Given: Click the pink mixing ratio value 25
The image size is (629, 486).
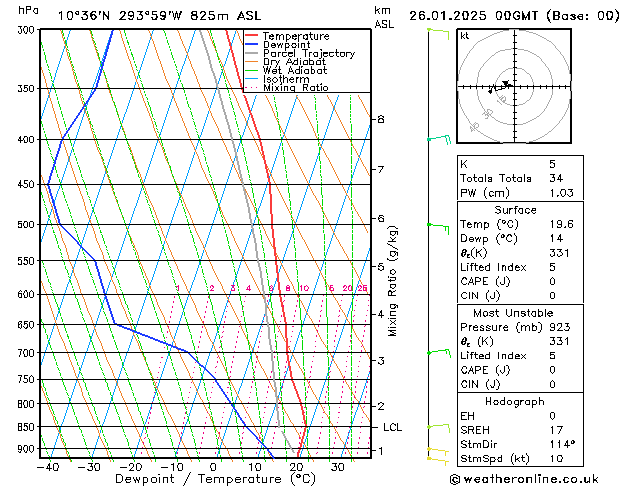Looking at the screenshot, I should click(x=362, y=288).
